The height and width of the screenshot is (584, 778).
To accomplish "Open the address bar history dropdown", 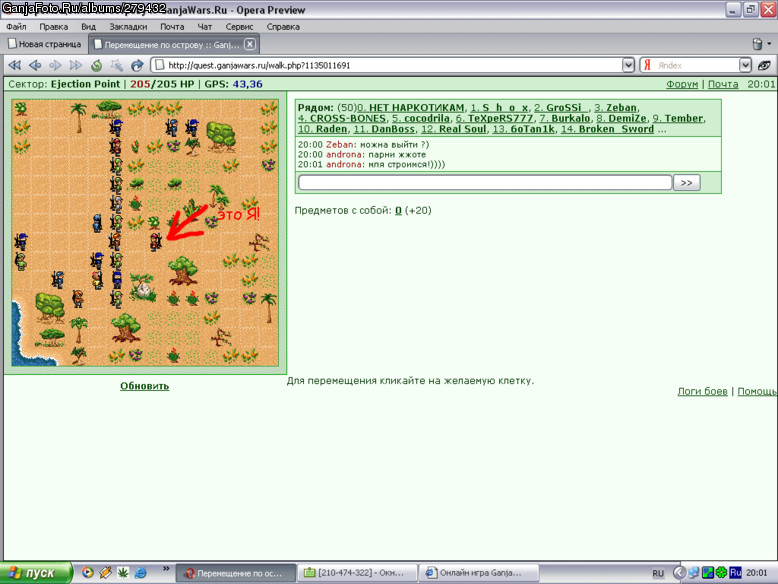I will click(628, 65).
